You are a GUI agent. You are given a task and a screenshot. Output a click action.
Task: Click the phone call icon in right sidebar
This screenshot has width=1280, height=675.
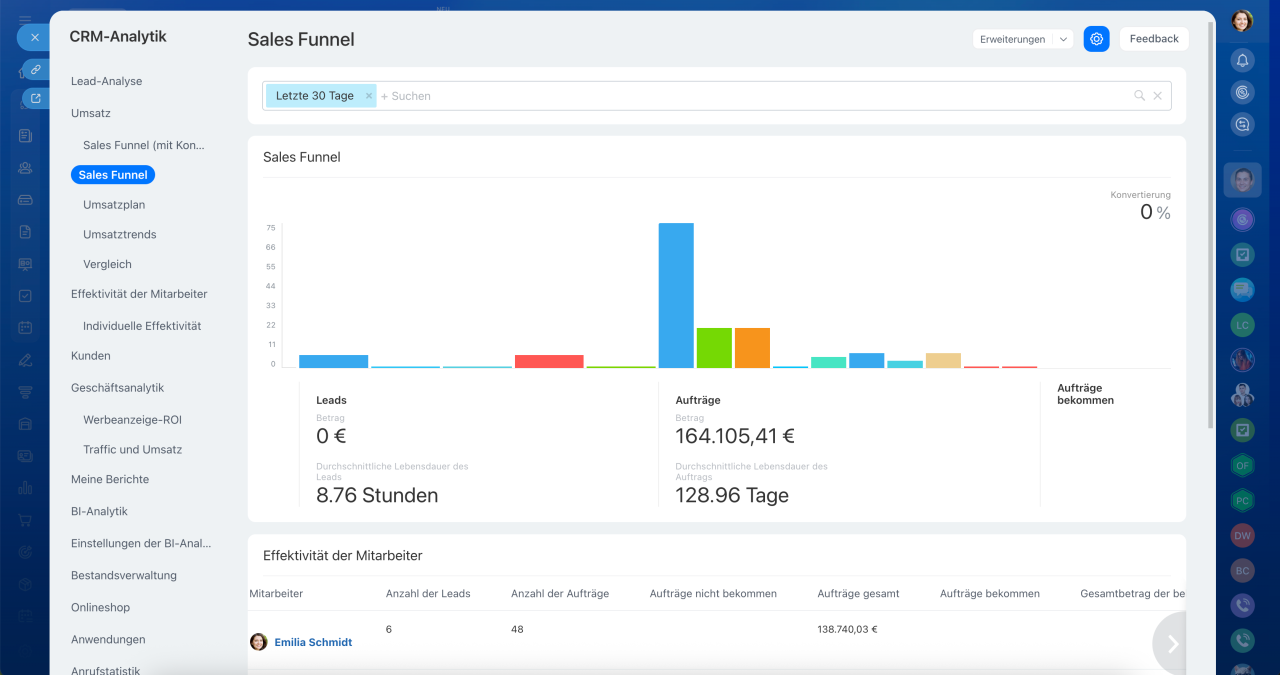[1242, 605]
